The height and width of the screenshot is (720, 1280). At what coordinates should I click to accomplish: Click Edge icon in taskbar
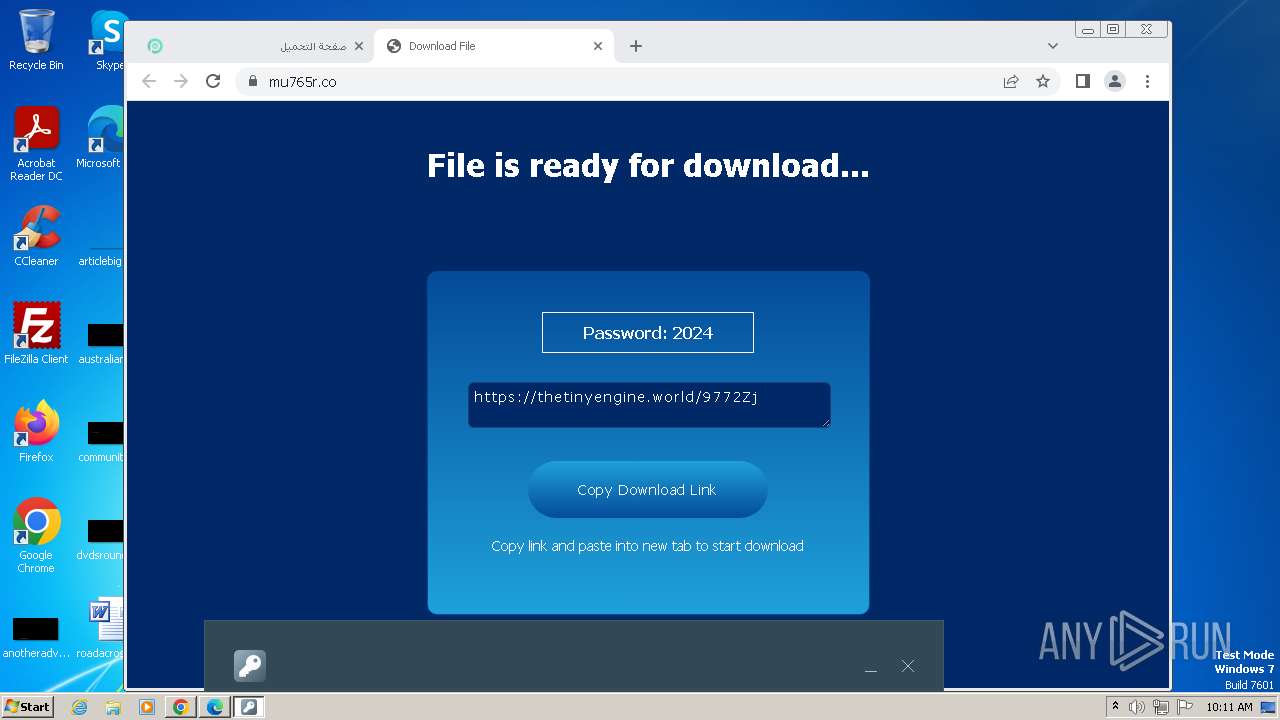pos(215,707)
